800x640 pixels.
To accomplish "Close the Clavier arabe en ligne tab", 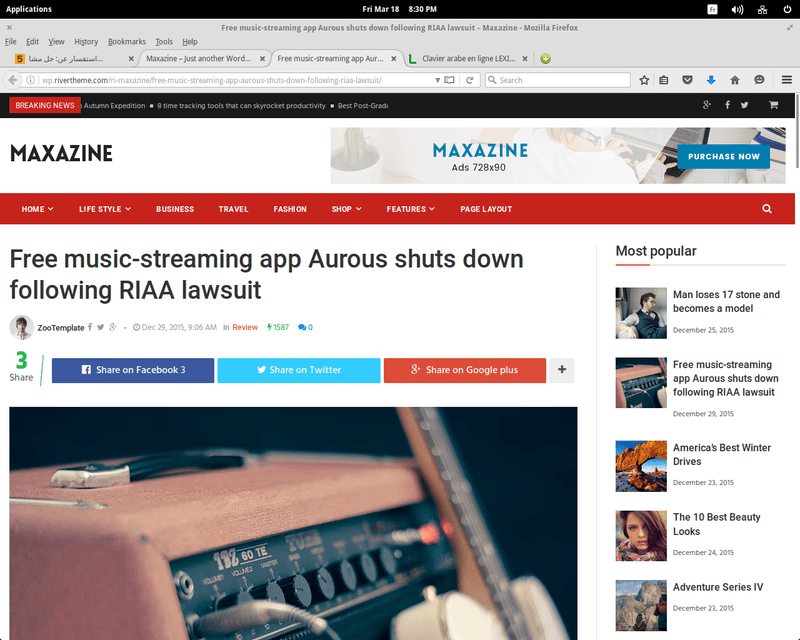I will coord(524,59).
